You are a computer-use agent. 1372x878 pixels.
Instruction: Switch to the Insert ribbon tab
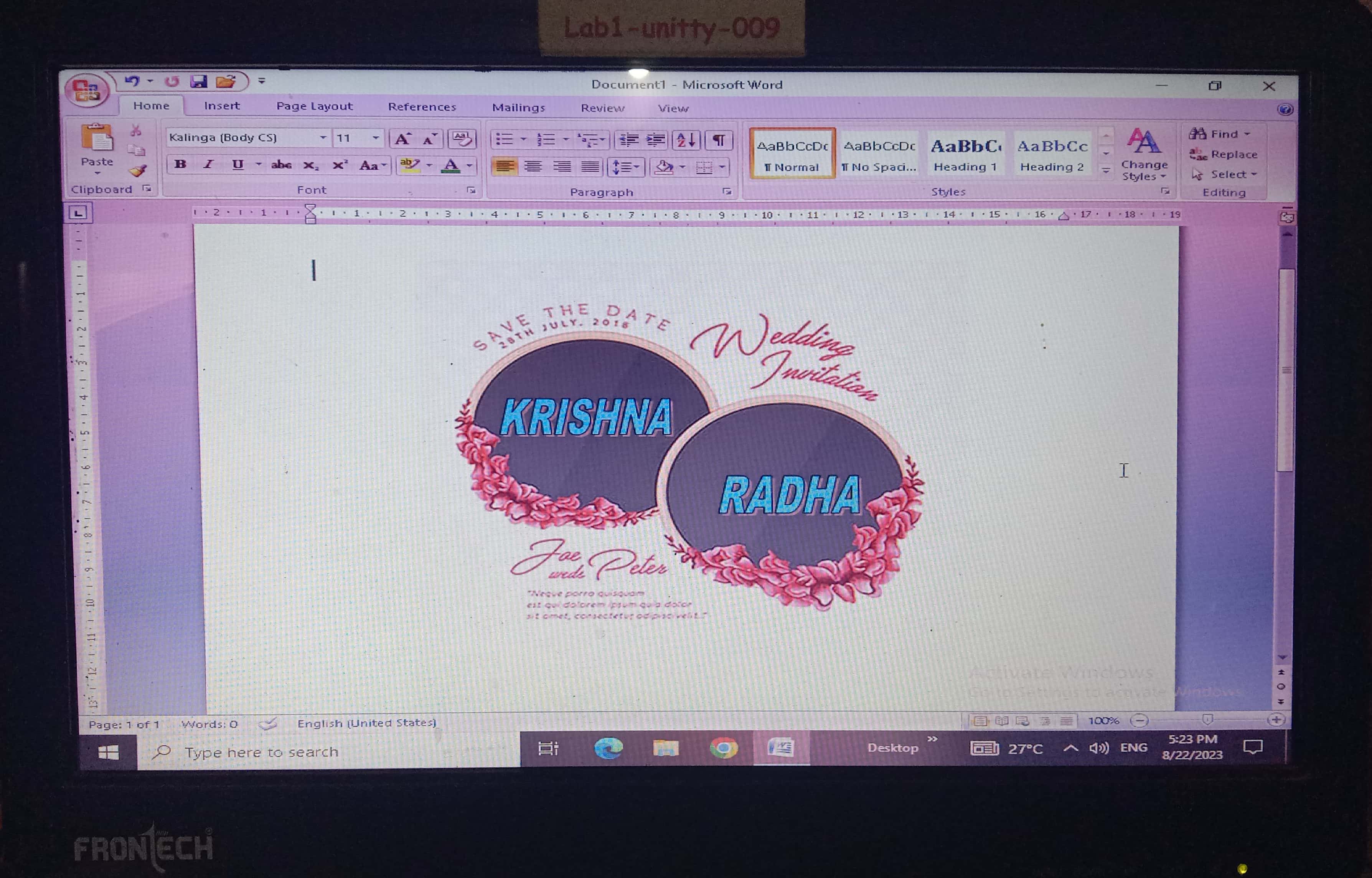click(x=222, y=106)
